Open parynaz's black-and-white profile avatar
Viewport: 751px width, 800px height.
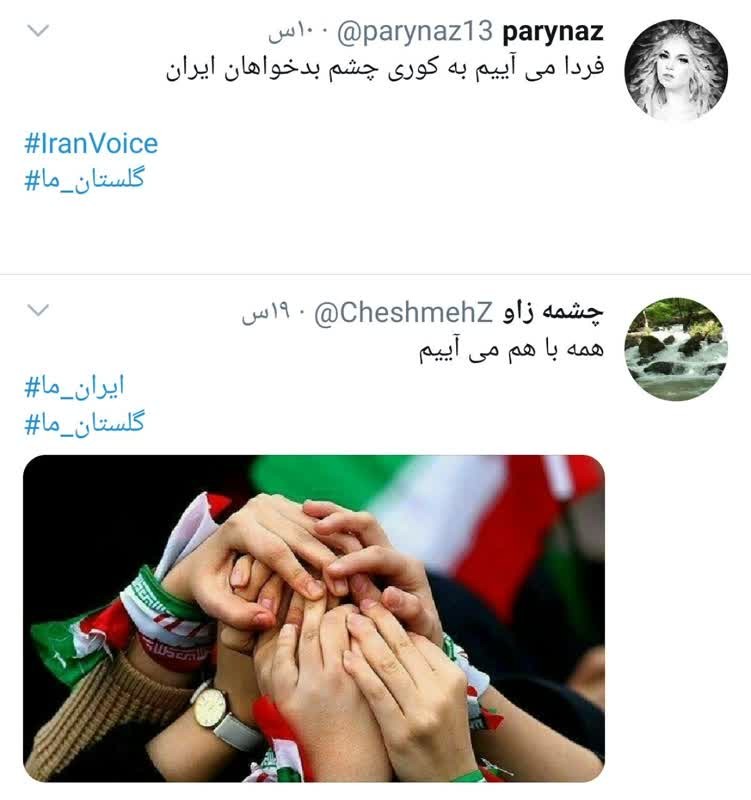(676, 70)
